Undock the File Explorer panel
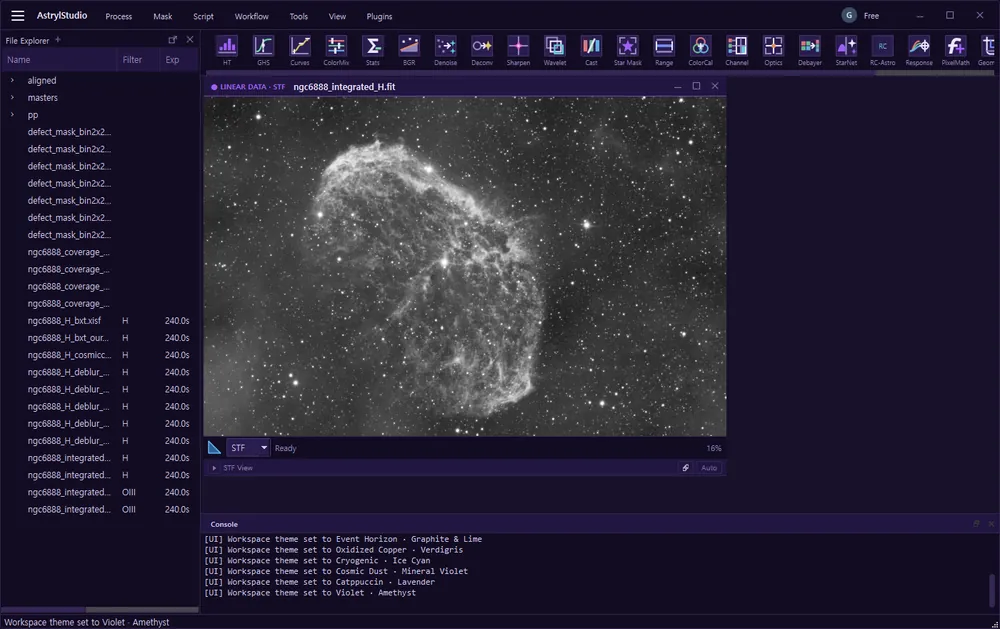This screenshot has height=629, width=1000. tap(172, 40)
